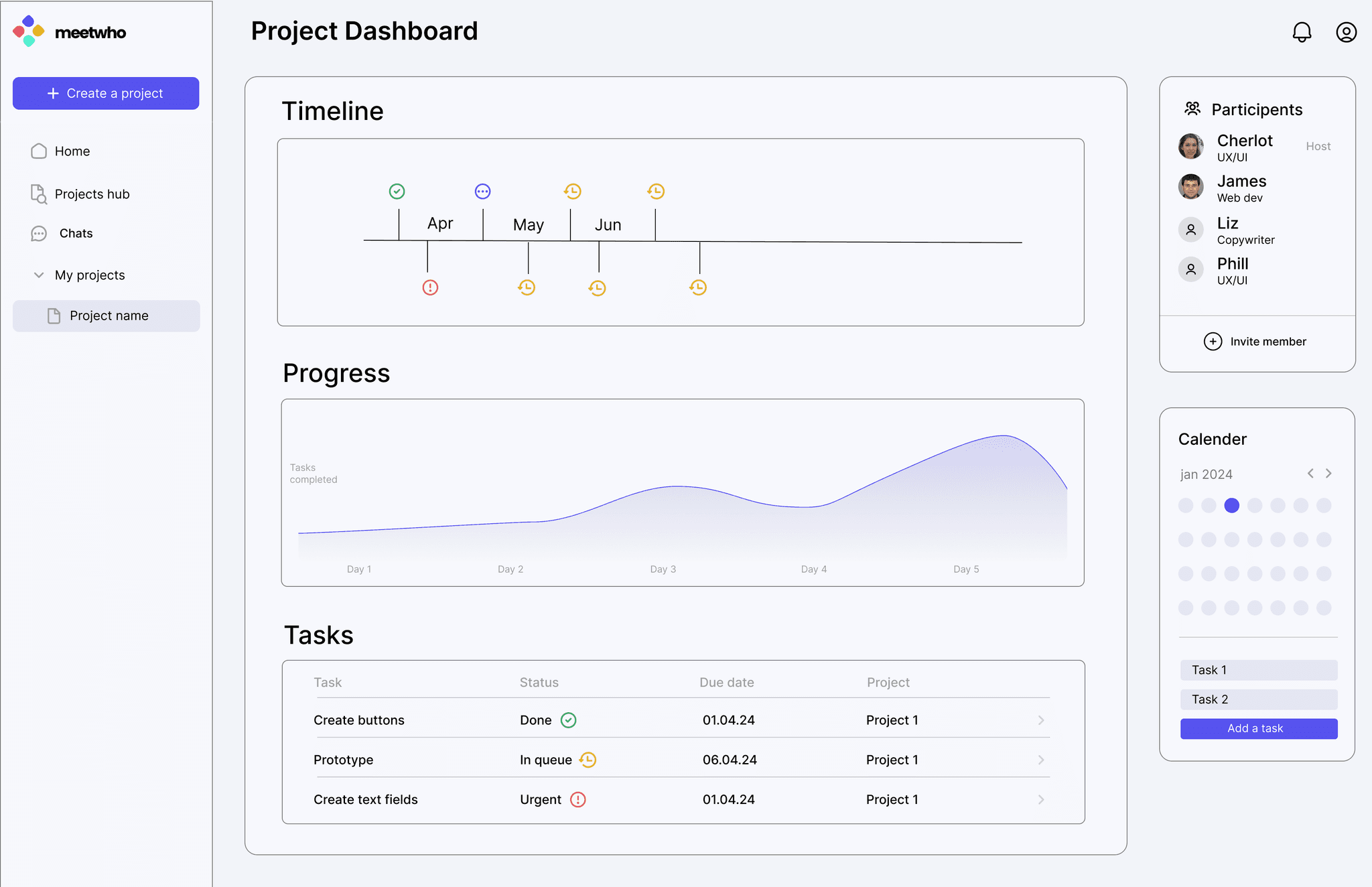This screenshot has height=887, width=1372.
Task: Select Project name in sidebar
Action: tap(107, 316)
